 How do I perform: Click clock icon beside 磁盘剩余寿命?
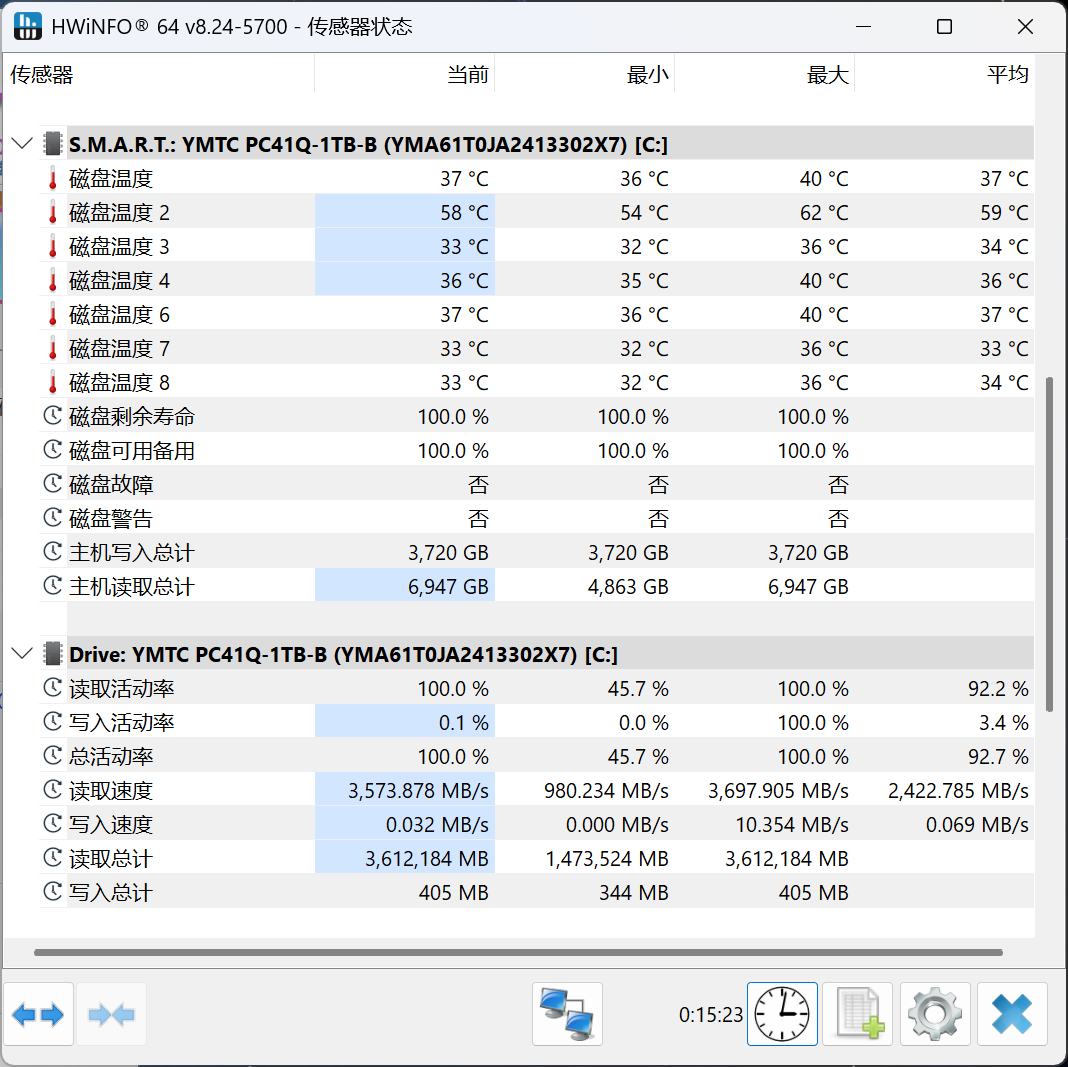pos(52,415)
